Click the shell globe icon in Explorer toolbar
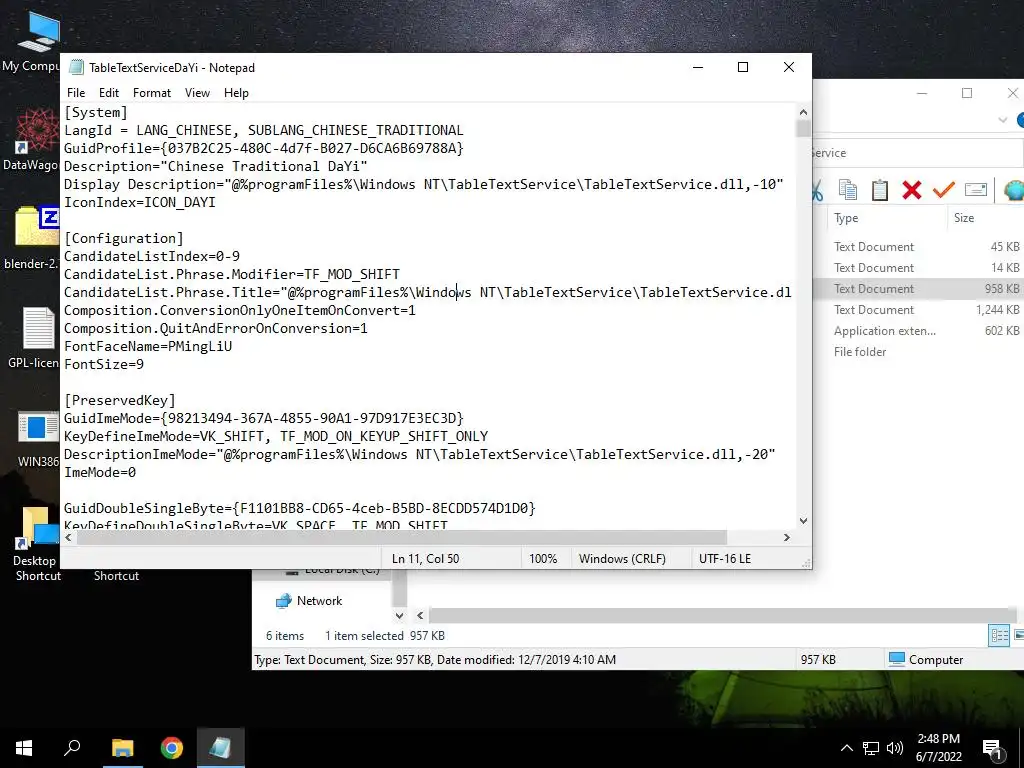Screen dimensions: 1024x768 (x=1014, y=190)
